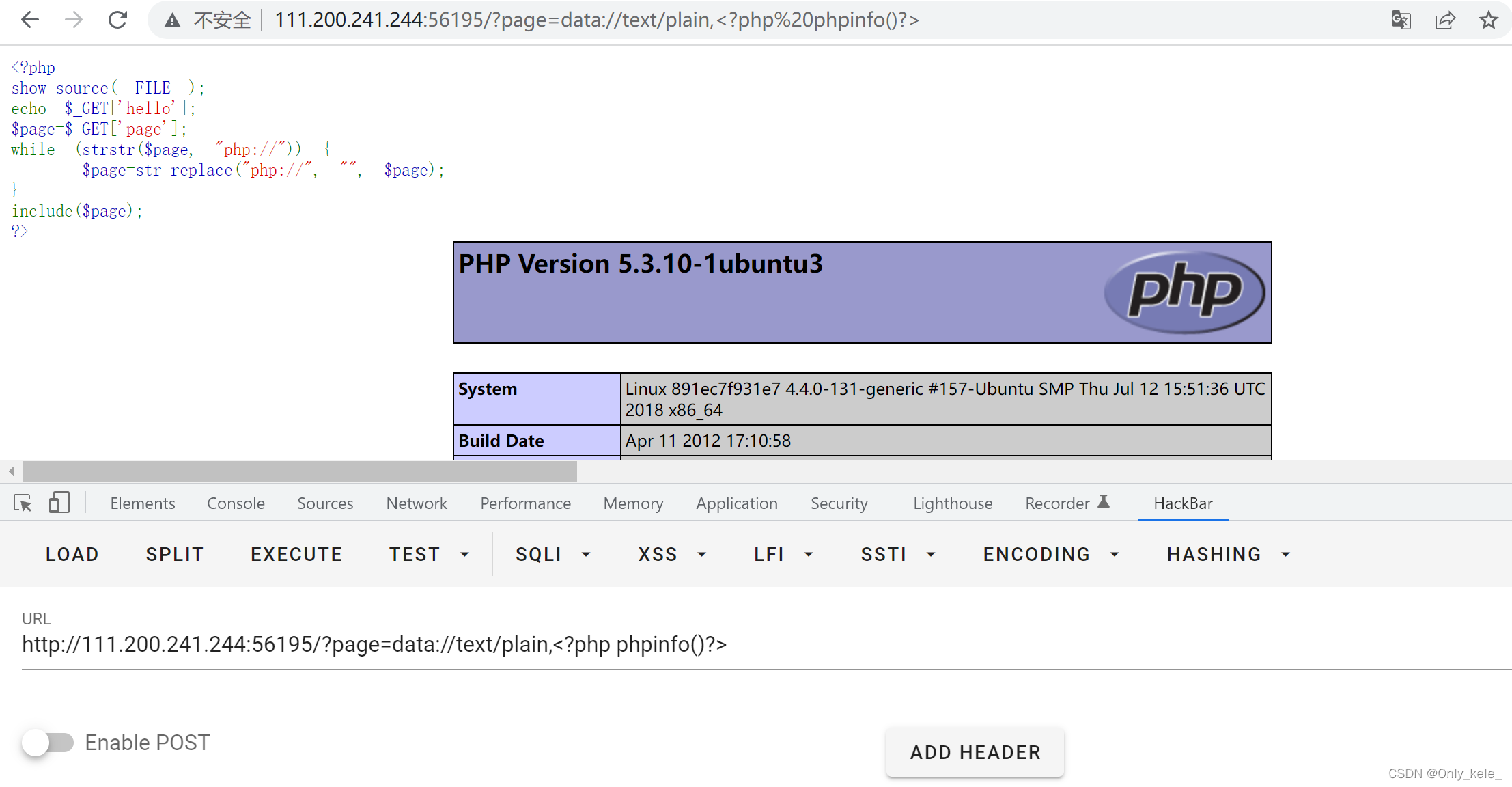Open the translate page icon

(x=1401, y=20)
